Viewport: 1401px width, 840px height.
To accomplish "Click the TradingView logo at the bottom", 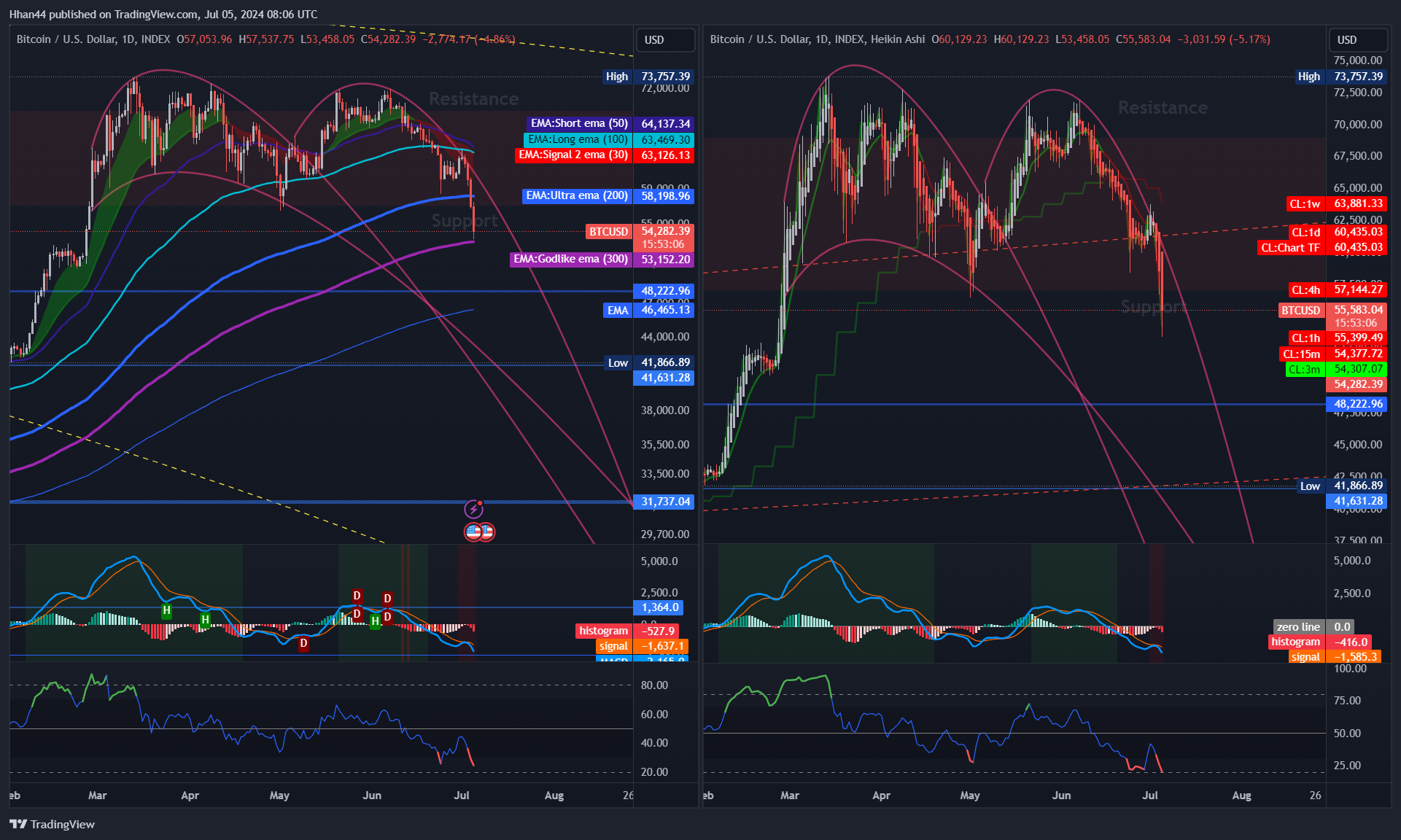I will tap(53, 824).
